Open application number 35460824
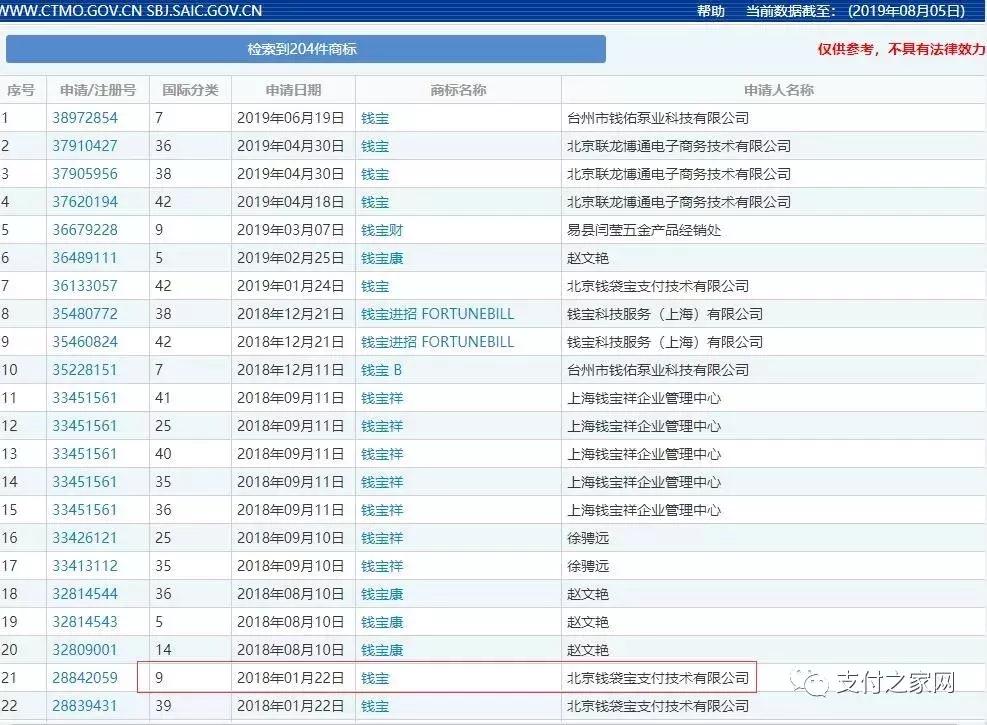Screen dimensions: 987x725 tap(85, 342)
